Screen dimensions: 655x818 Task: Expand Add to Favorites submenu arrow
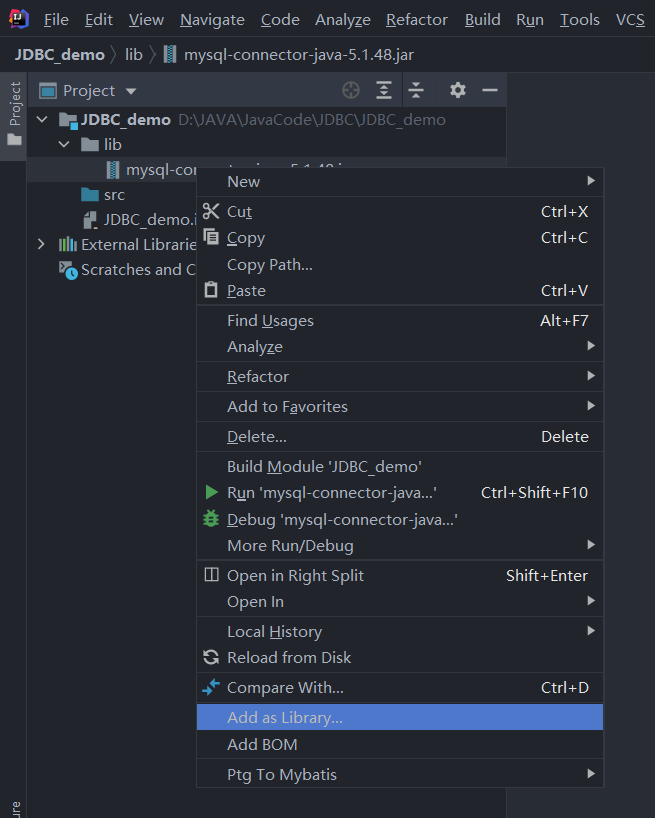(591, 405)
